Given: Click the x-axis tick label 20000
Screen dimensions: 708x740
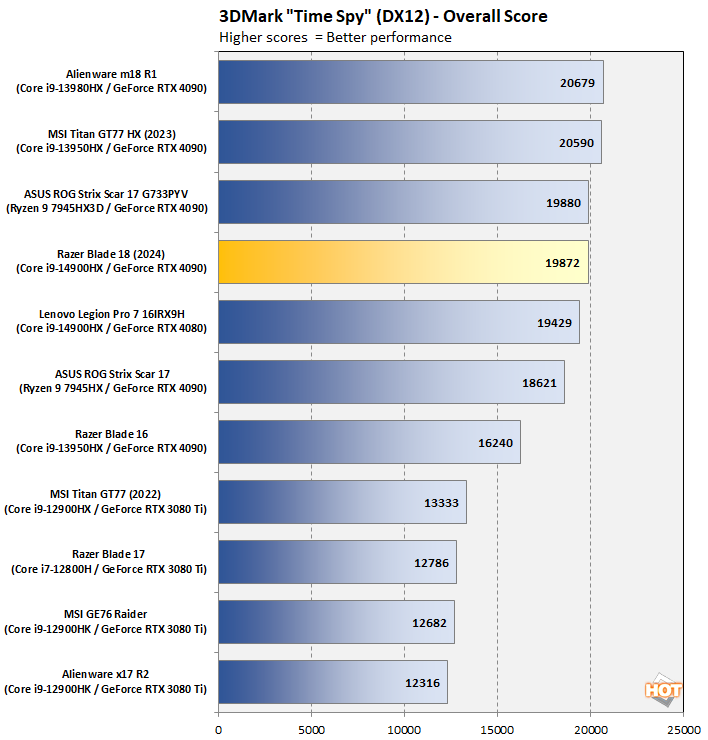Looking at the screenshot, I should (x=590, y=730).
